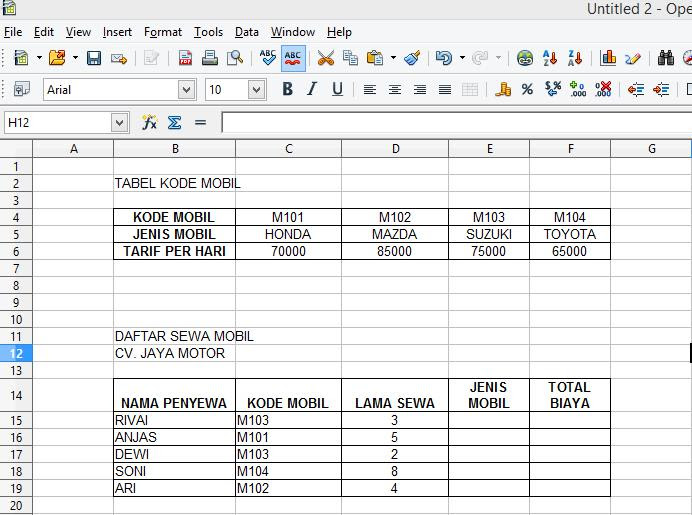Apply Currency number format icon
Viewport: 692px width, 515px height.
pos(503,90)
